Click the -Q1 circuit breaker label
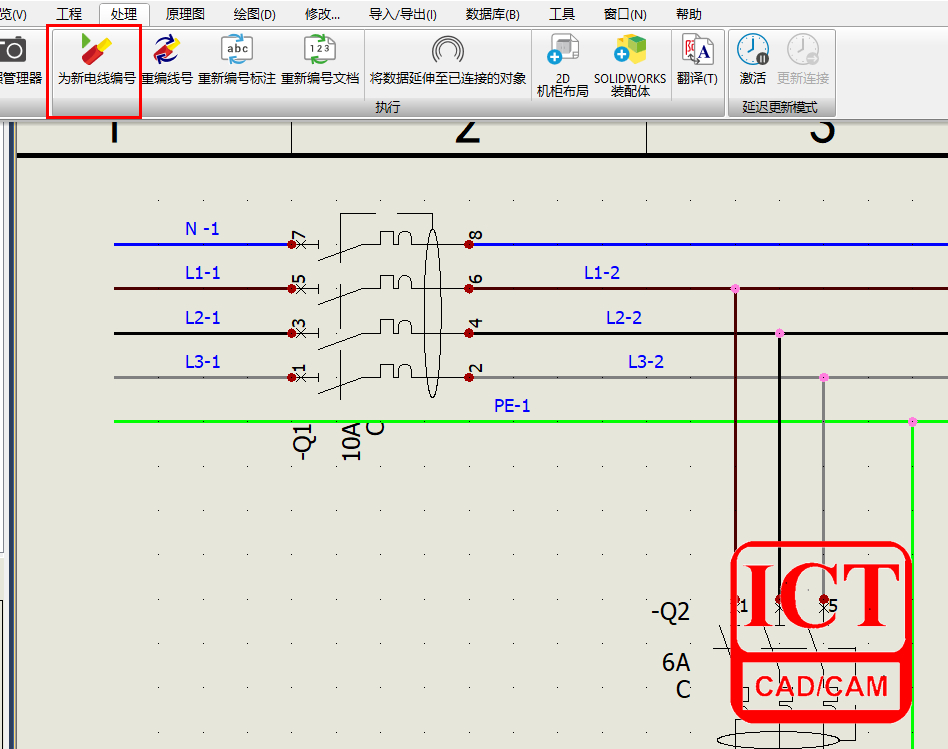Screen dimensions: 948x749 303,440
